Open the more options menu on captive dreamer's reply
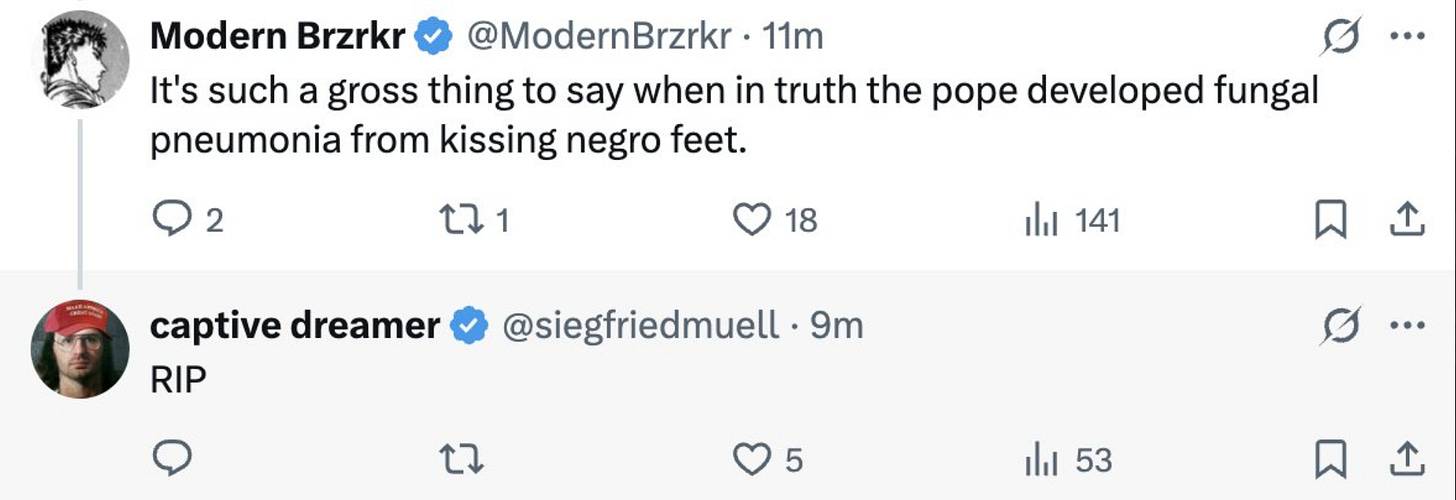Viewport: 1456px width, 500px height. click(x=1407, y=325)
